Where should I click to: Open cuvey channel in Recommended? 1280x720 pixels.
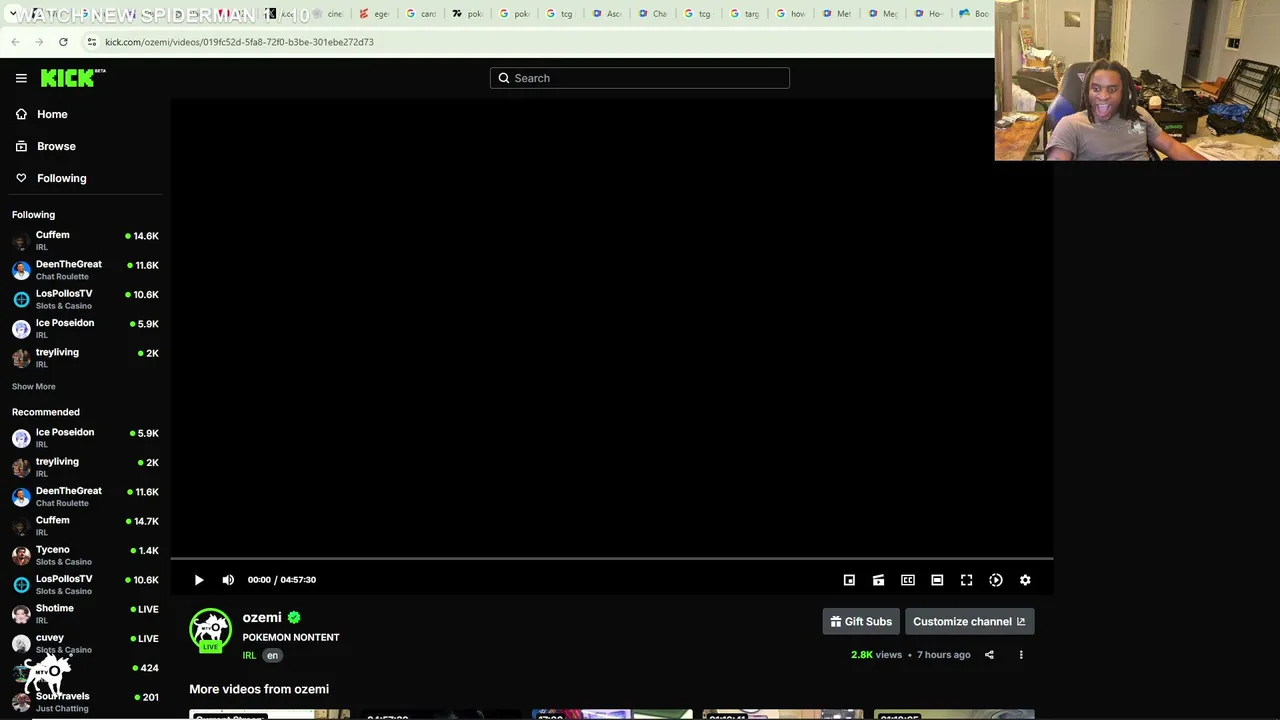[85, 643]
